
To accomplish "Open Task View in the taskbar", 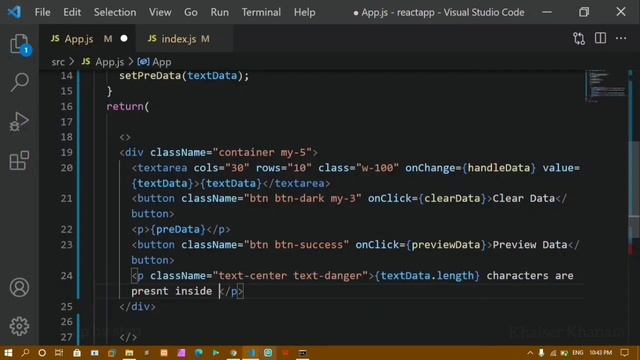I will pyautogui.click(x=59, y=353).
